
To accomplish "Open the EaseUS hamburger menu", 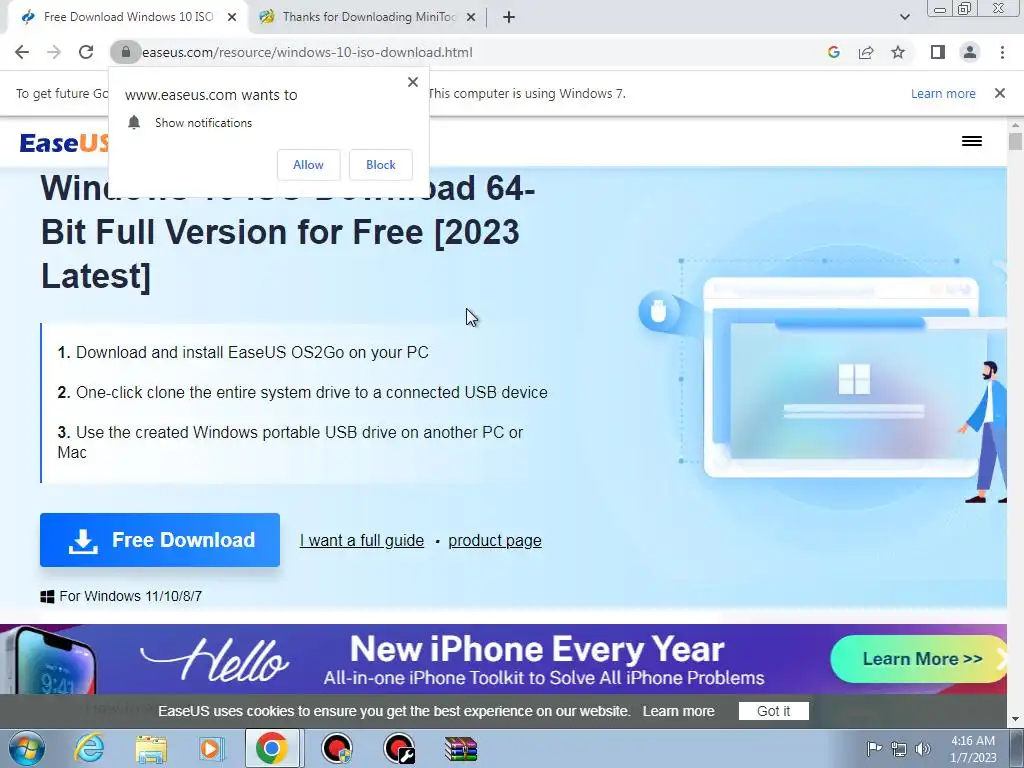I will click(972, 141).
